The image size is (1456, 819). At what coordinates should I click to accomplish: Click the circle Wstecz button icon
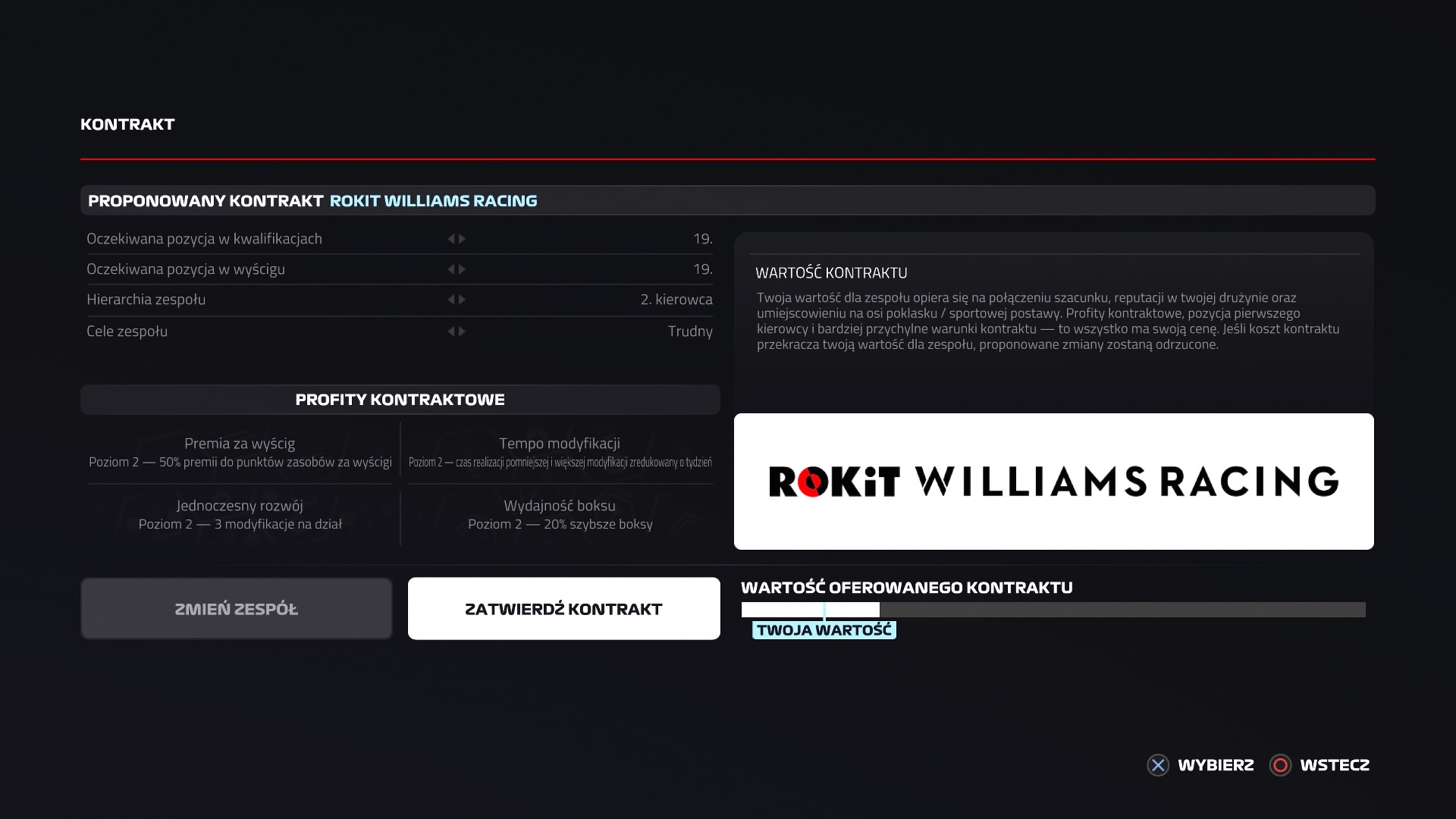pyautogui.click(x=1280, y=765)
